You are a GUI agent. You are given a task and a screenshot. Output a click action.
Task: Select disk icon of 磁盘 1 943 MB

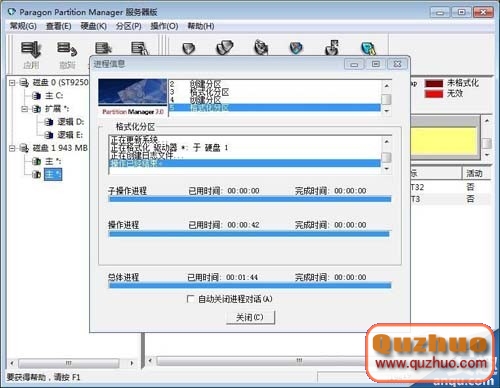pos(24,148)
